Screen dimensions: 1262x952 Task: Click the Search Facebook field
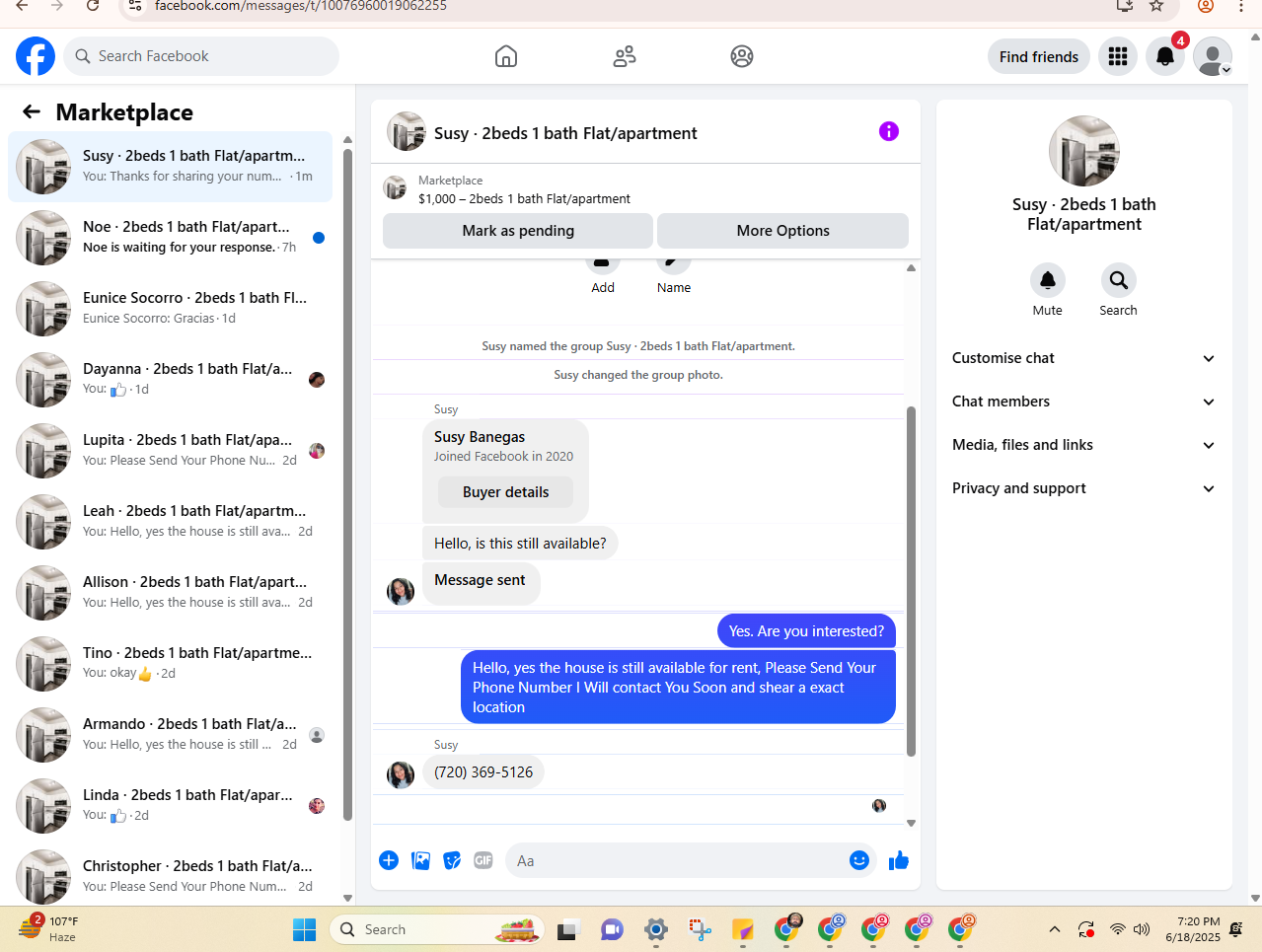click(201, 56)
